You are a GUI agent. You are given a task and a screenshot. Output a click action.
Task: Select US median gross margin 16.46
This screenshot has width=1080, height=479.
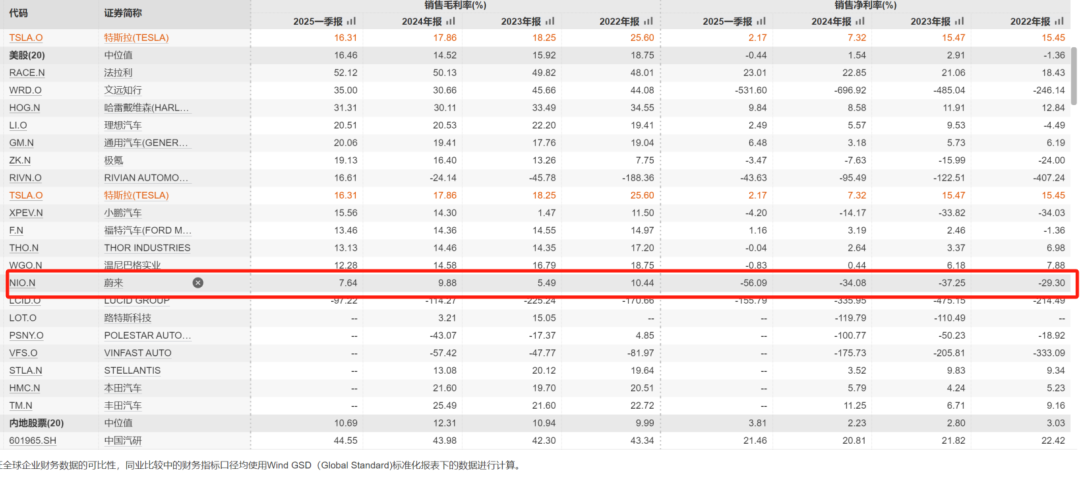(x=344, y=55)
